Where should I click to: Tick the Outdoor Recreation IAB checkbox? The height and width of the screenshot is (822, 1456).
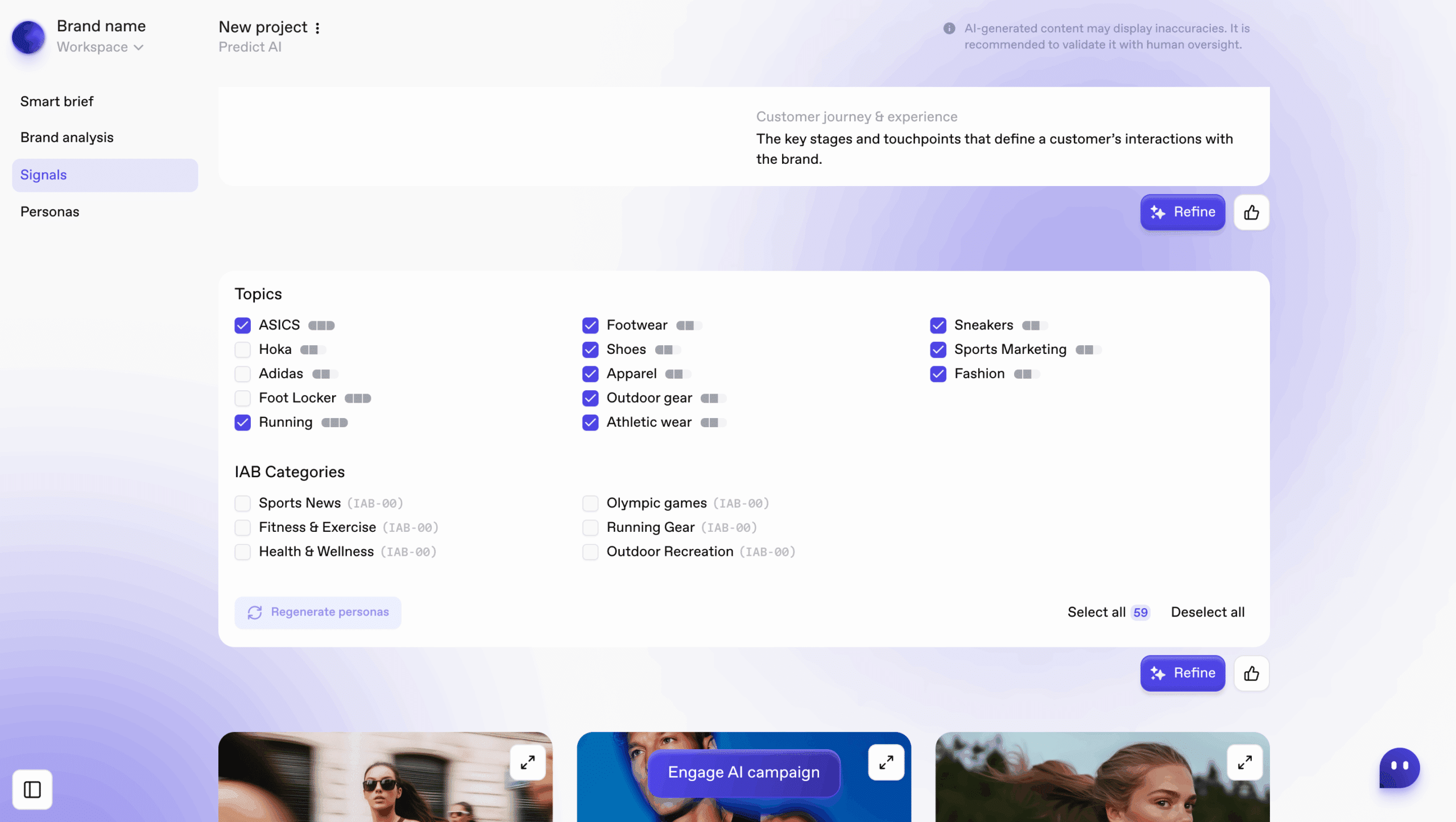coord(590,552)
